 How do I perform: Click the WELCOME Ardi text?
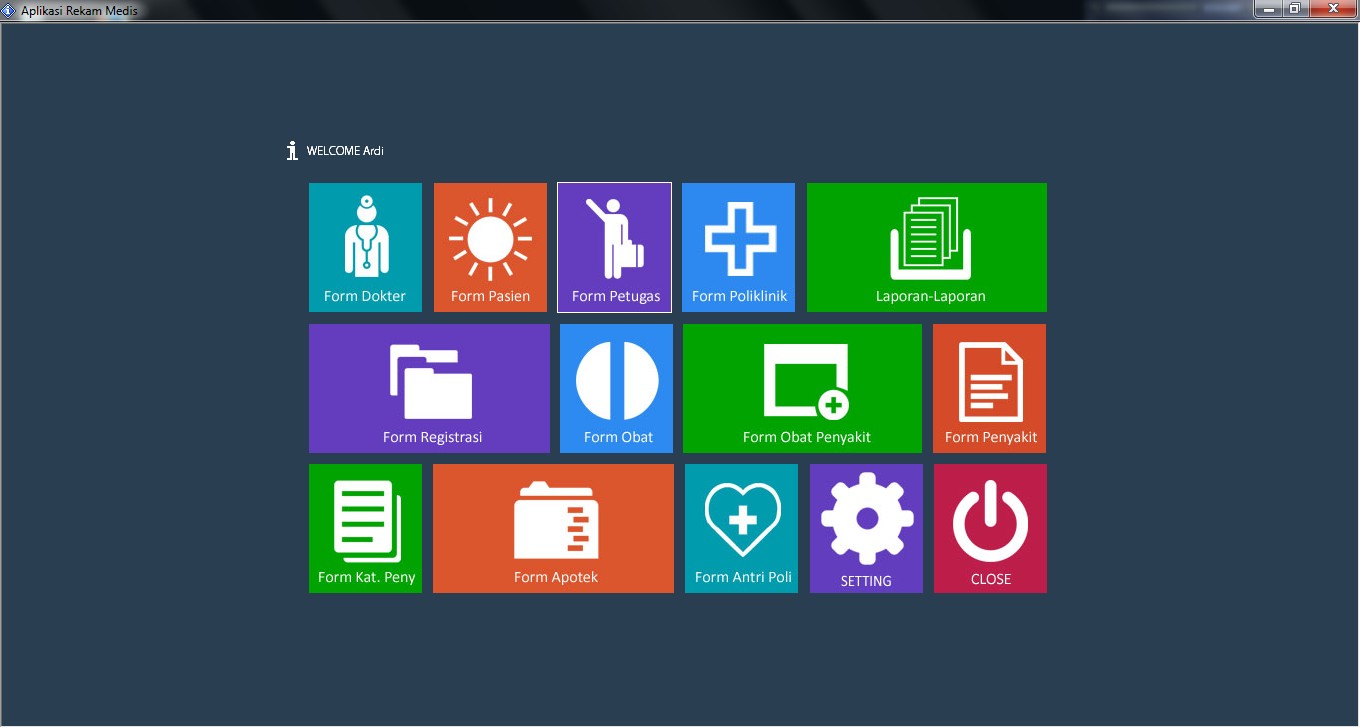[345, 151]
